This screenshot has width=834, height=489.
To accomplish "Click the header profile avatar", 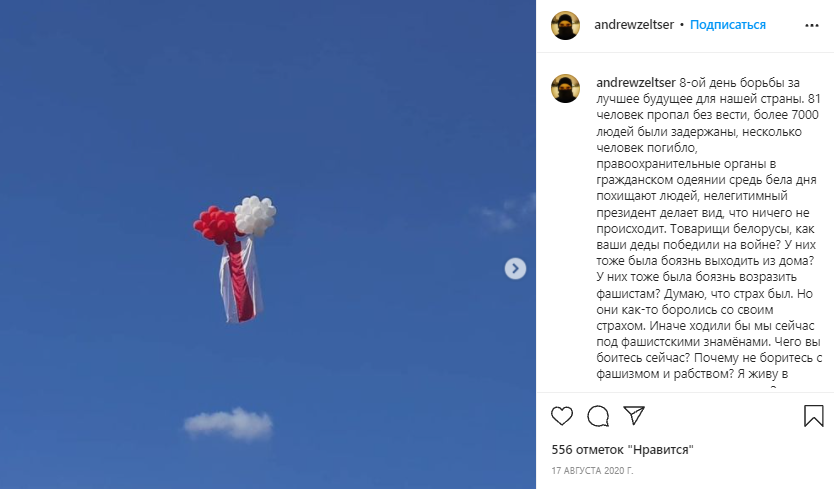I will tap(565, 26).
